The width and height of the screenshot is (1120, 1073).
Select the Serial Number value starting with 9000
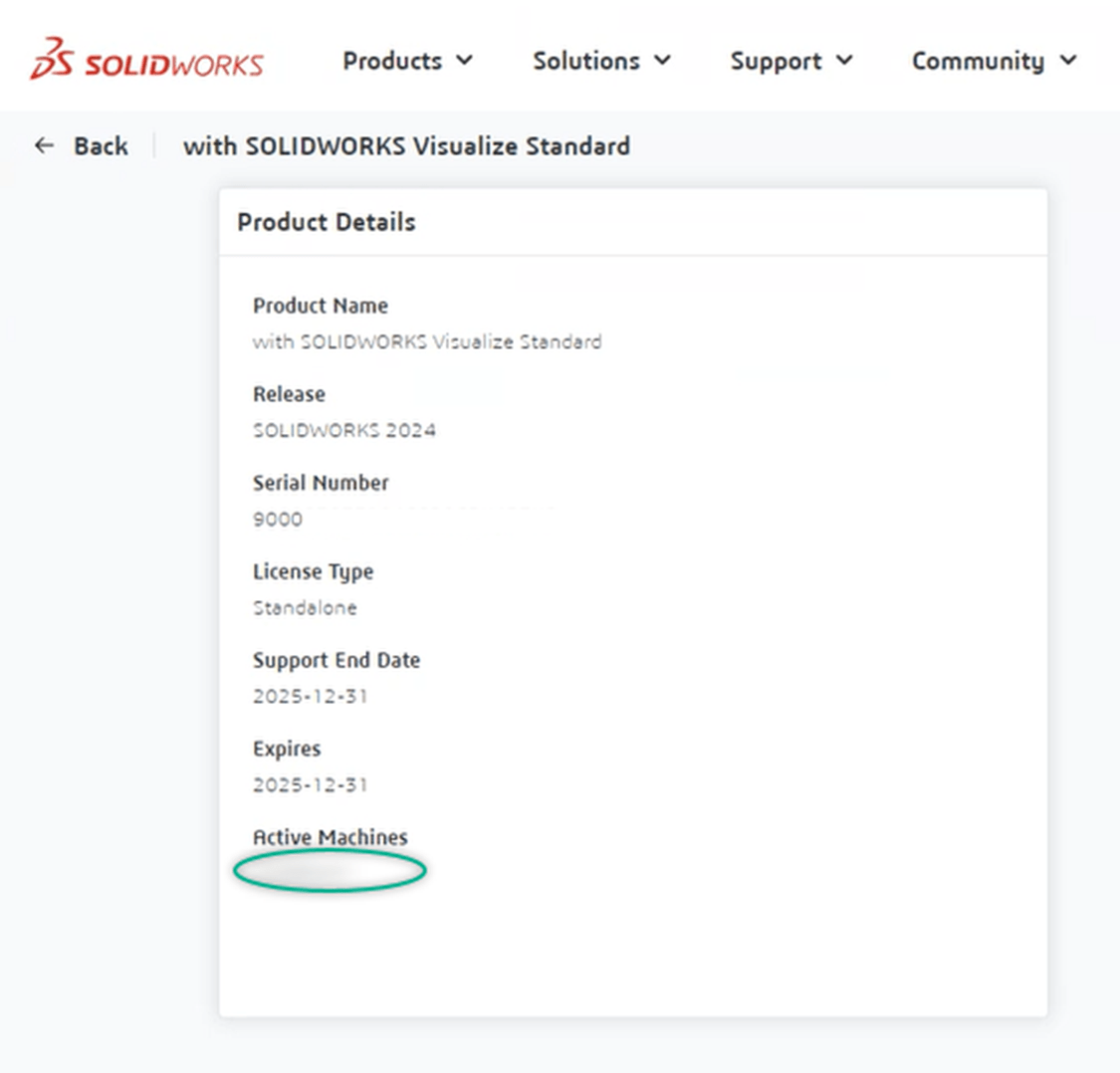[278, 519]
